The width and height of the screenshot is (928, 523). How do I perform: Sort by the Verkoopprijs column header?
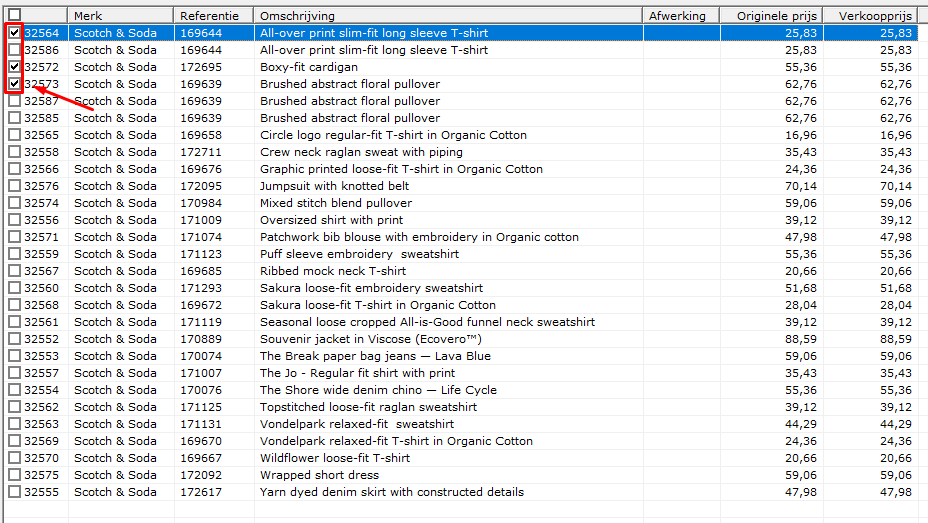point(871,16)
